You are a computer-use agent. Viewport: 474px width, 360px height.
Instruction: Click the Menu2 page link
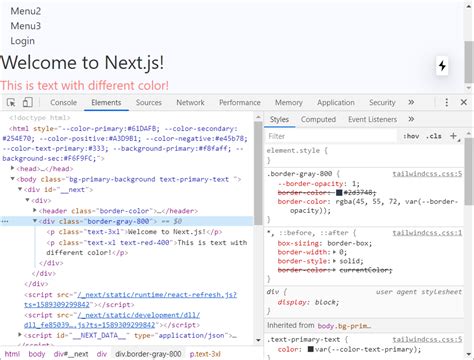pyautogui.click(x=26, y=11)
